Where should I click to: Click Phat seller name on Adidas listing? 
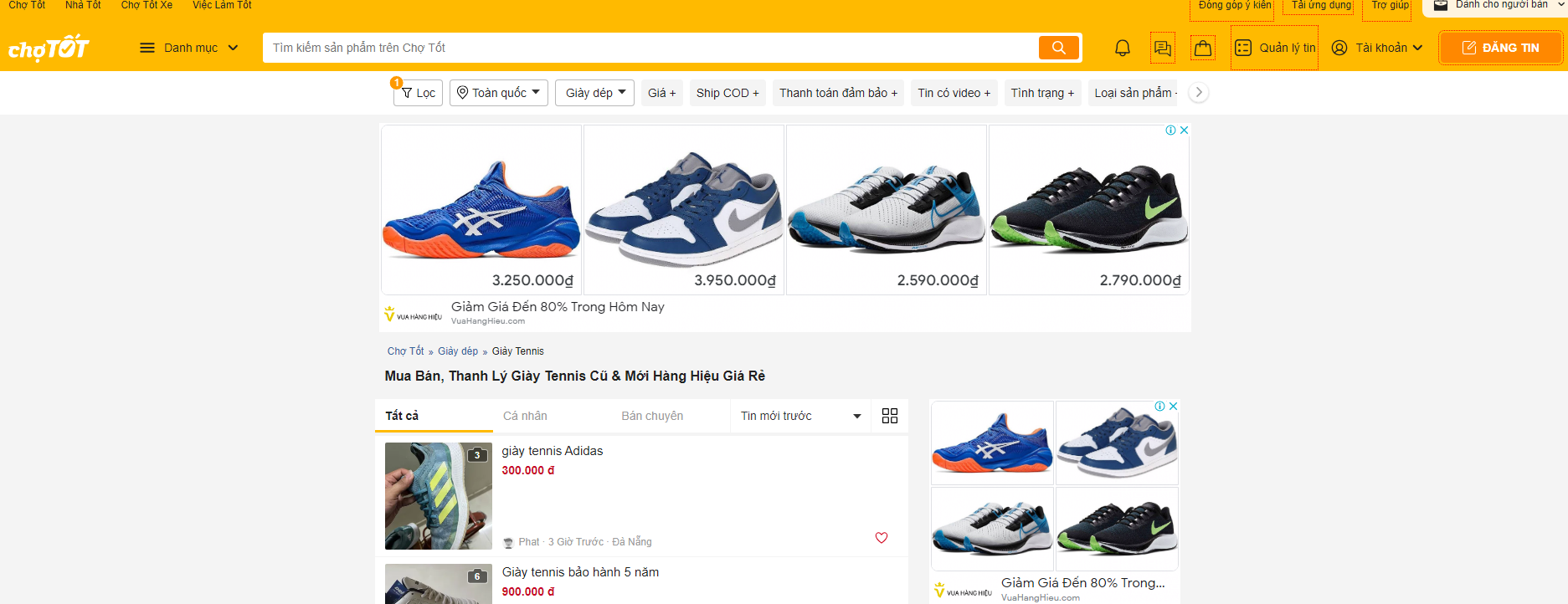(x=529, y=542)
